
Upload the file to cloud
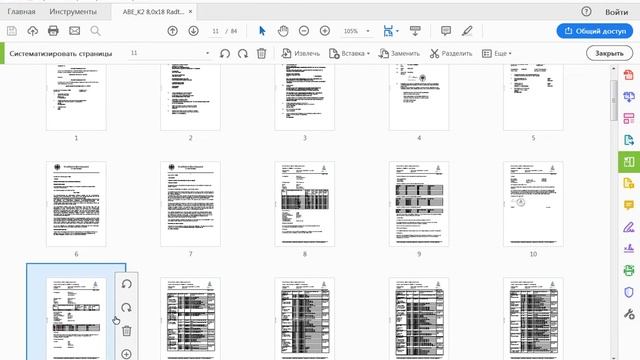(x=33, y=31)
